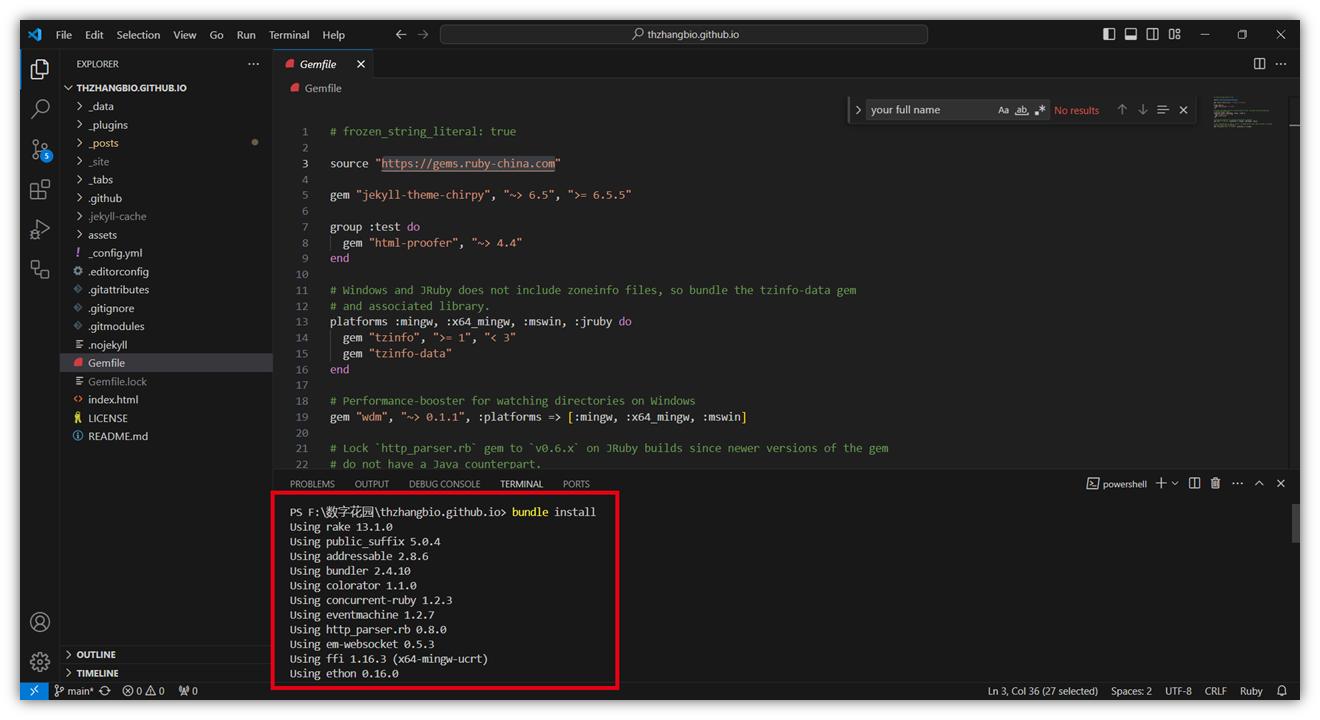Click the navigate forward arrow in title bar
The width and height of the screenshot is (1320, 720).
(423, 34)
